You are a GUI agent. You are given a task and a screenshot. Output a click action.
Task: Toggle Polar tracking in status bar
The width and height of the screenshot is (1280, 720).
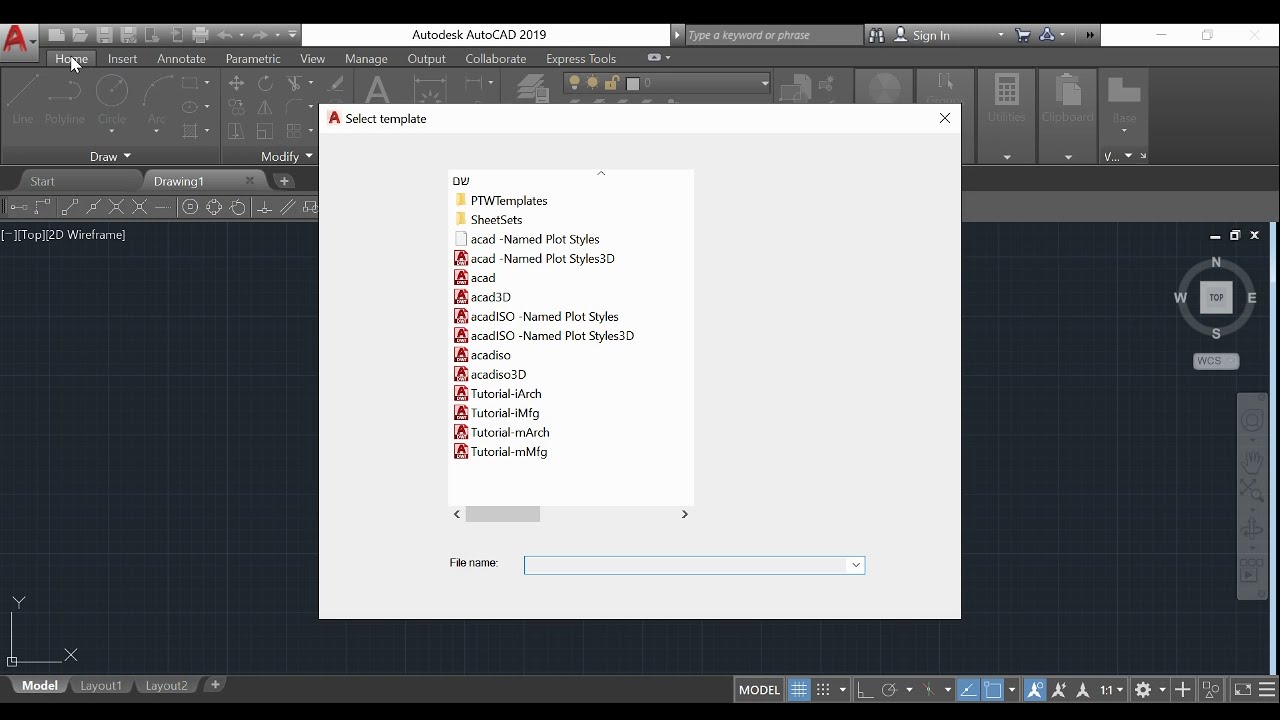(x=889, y=690)
